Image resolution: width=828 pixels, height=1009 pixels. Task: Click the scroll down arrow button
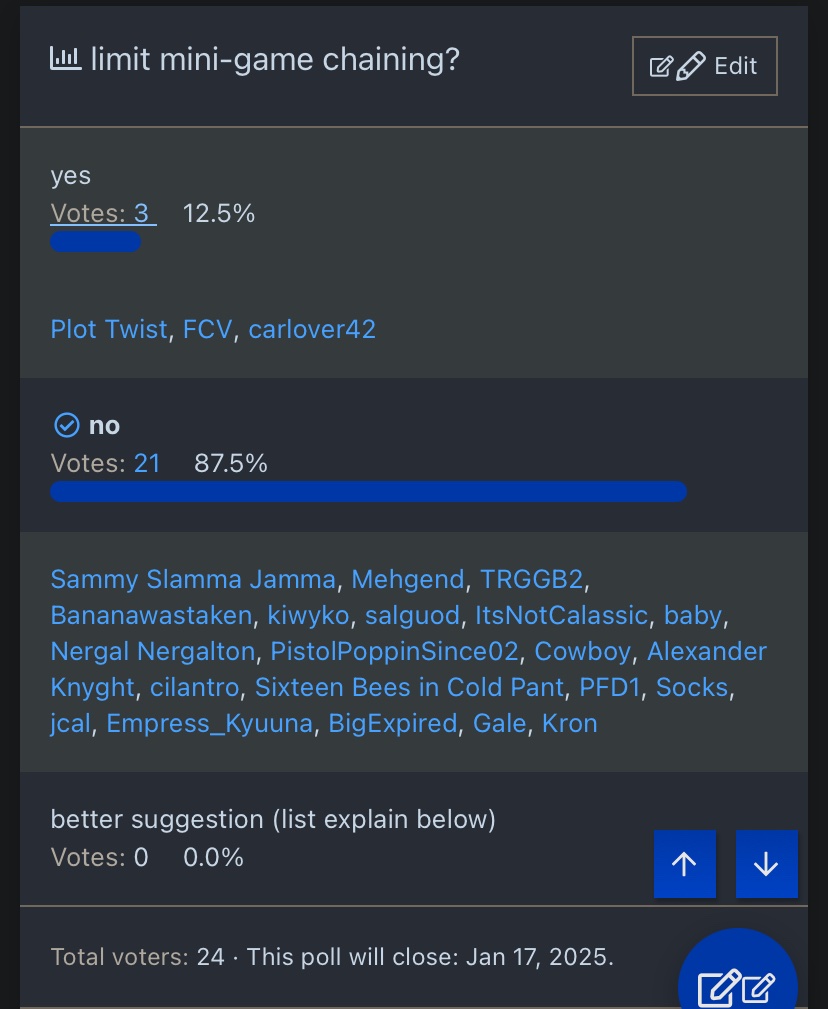766,864
